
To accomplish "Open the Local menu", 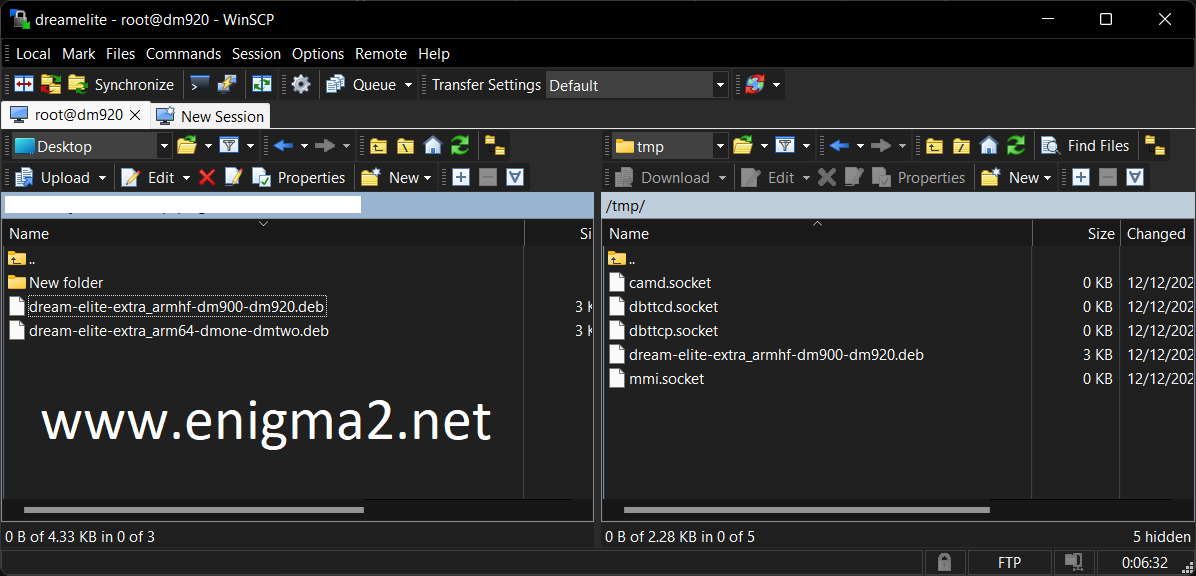I will 33,54.
